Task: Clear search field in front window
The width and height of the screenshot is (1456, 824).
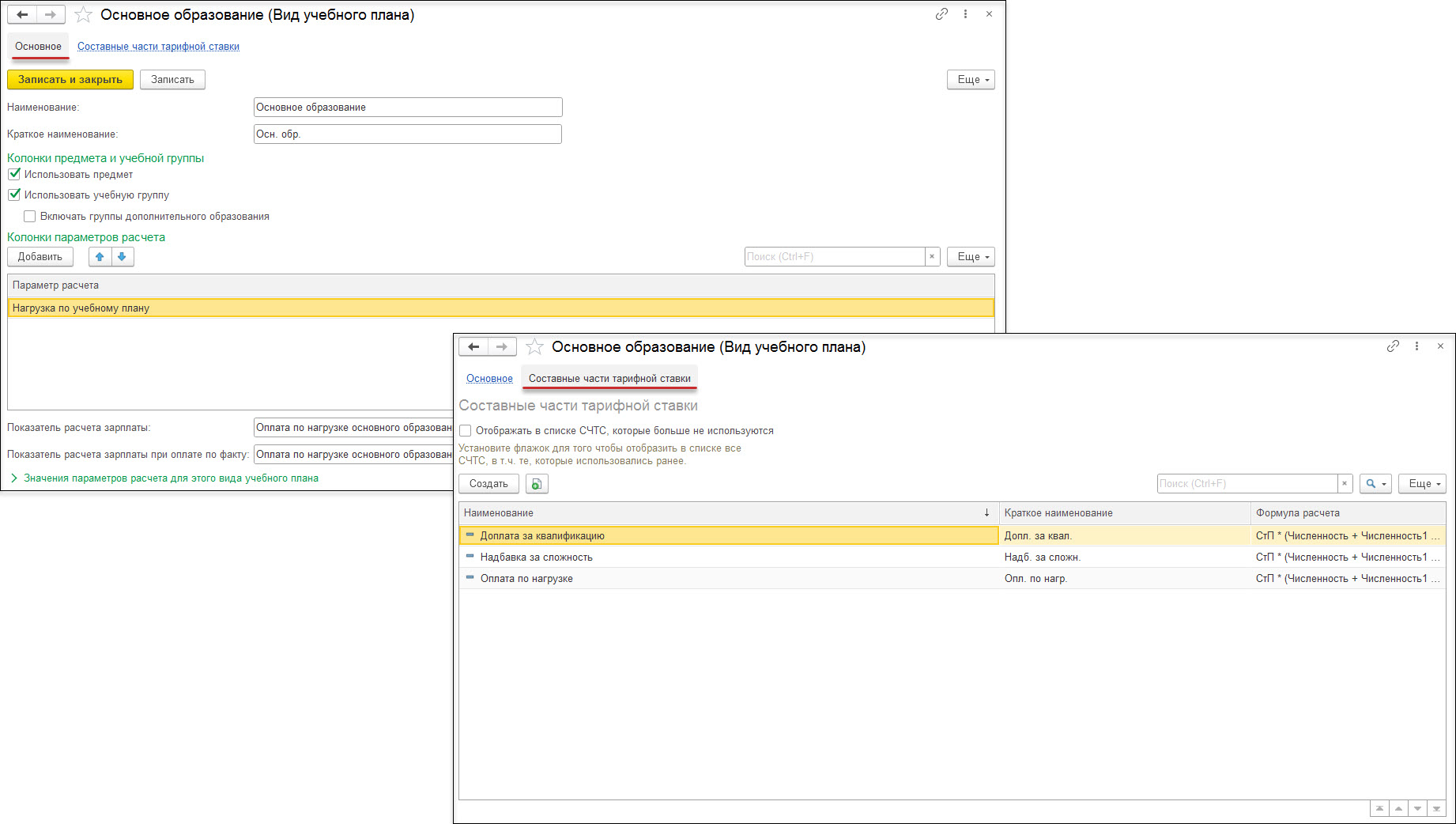Action: (x=1345, y=483)
